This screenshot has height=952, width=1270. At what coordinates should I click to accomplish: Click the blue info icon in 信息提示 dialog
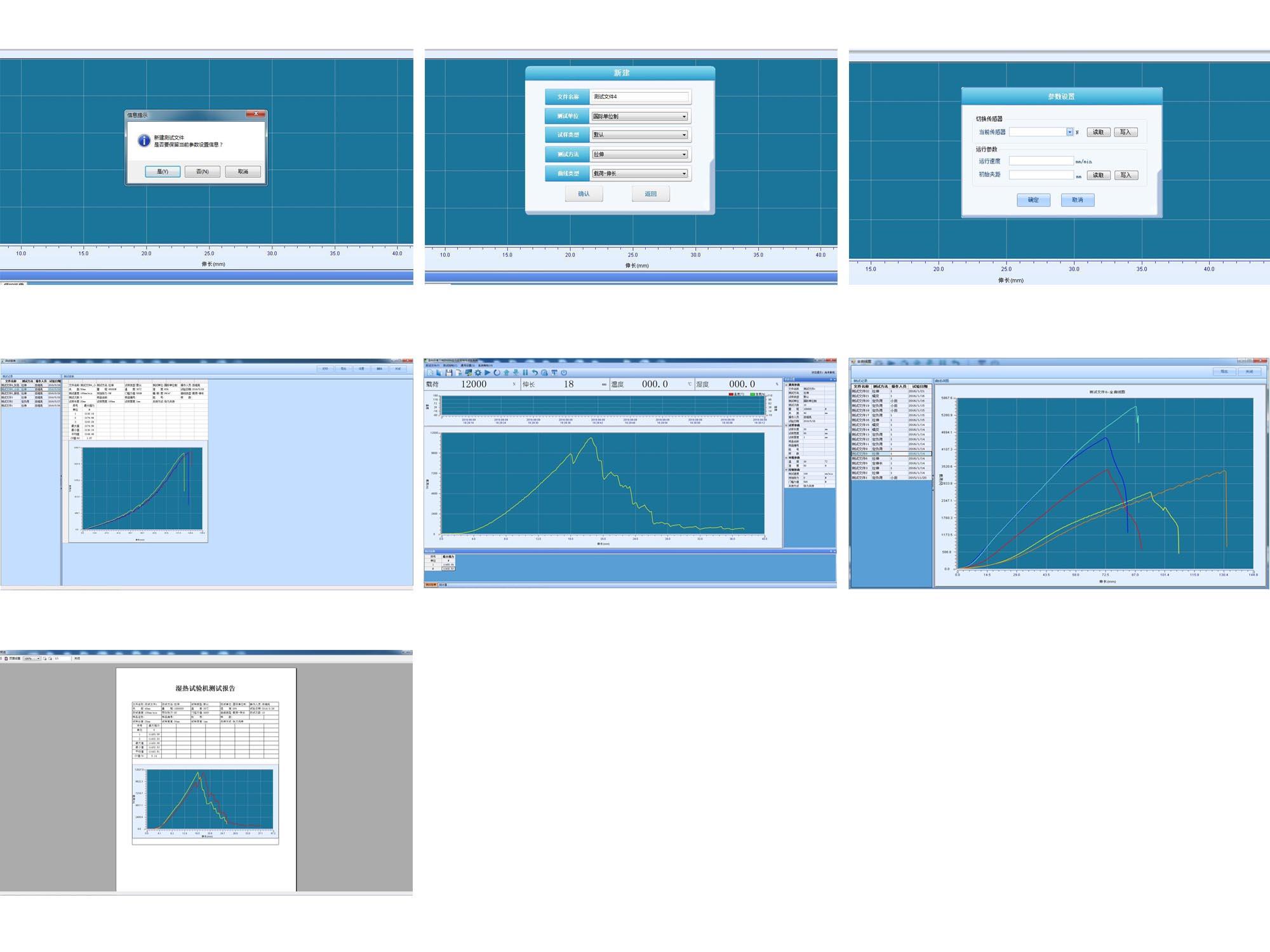[x=144, y=141]
